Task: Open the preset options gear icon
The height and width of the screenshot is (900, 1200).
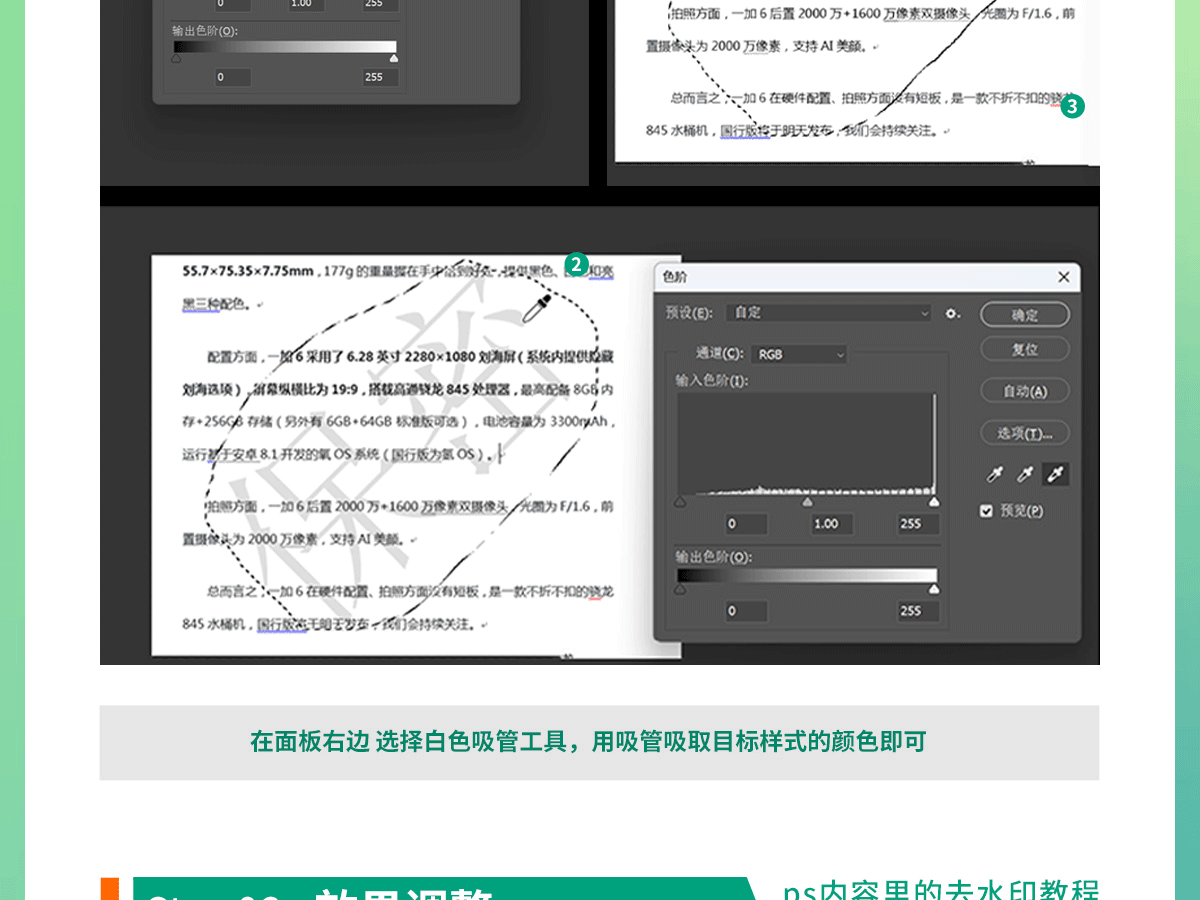Action: coord(952,313)
